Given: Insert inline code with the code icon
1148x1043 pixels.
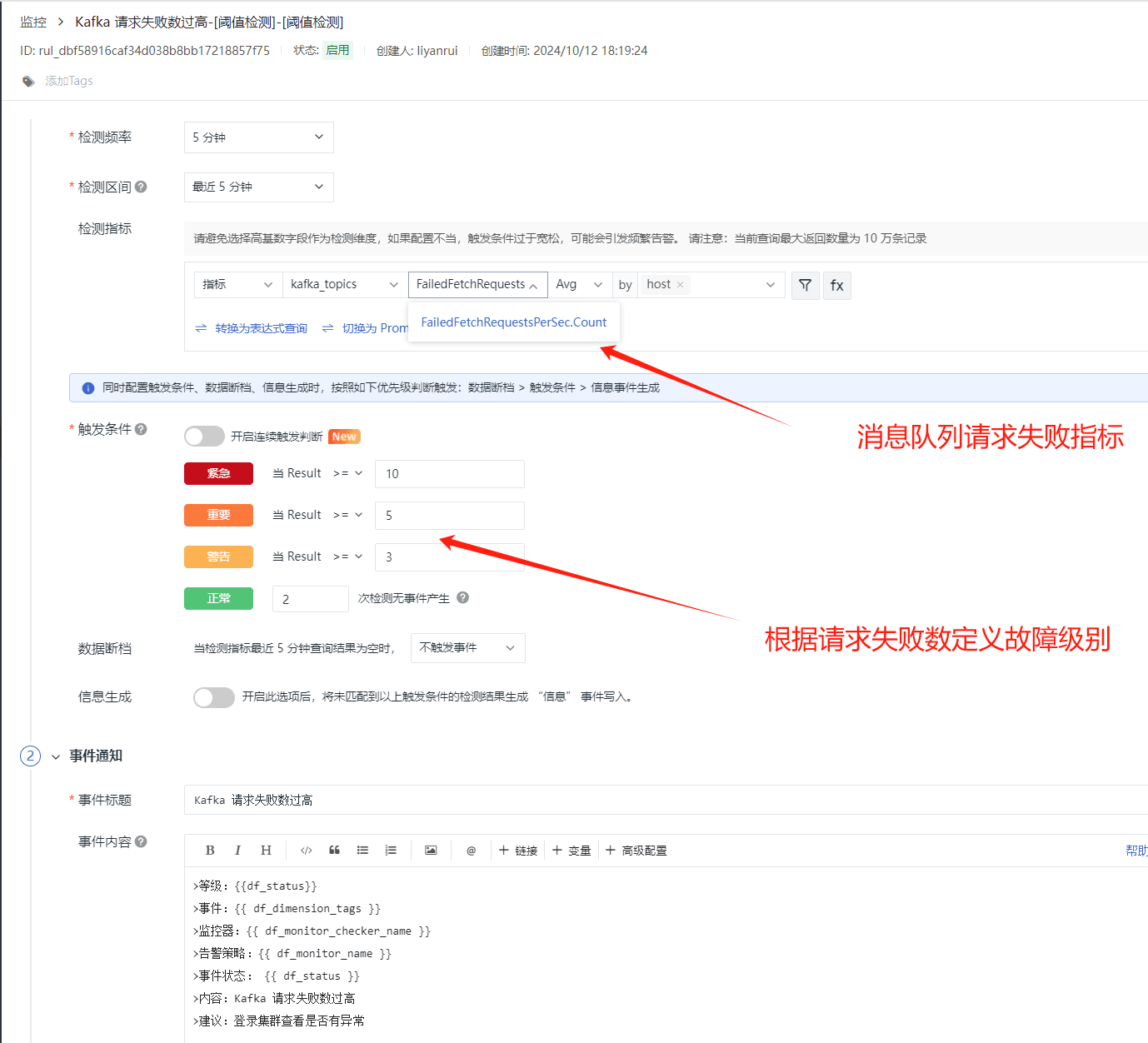Looking at the screenshot, I should coord(307,851).
